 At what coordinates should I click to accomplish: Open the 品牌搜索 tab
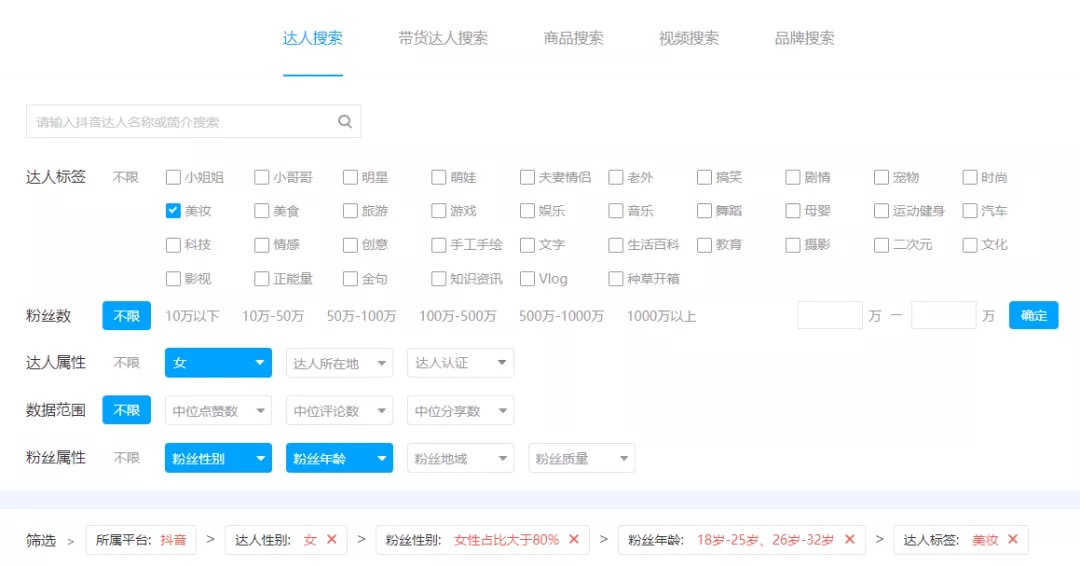[x=804, y=38]
